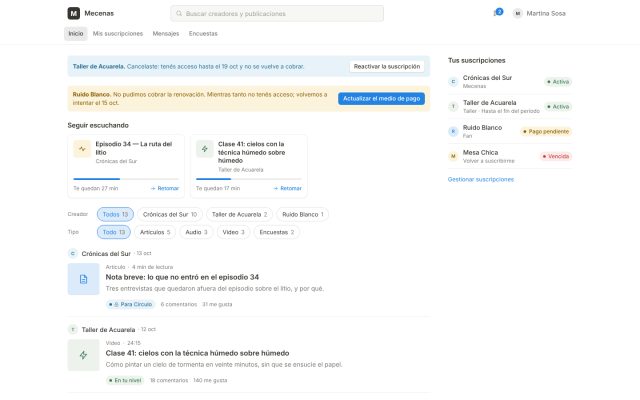This screenshot has width=640, height=400.
Task: Open Martina Sosa's avatar icon
Action: coord(518,13)
